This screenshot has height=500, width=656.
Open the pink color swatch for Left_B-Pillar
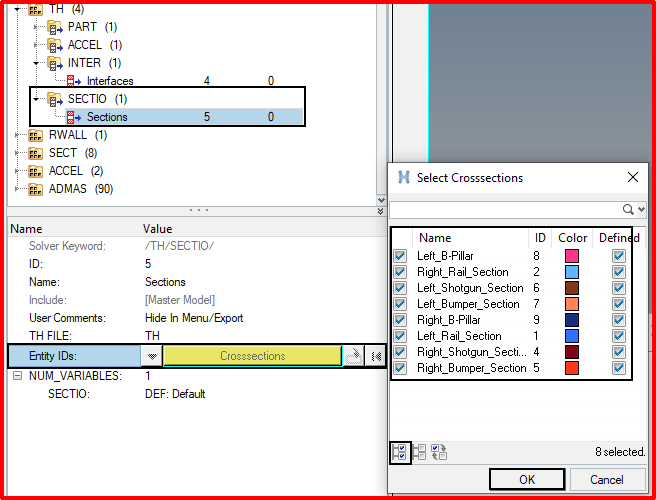point(572,256)
